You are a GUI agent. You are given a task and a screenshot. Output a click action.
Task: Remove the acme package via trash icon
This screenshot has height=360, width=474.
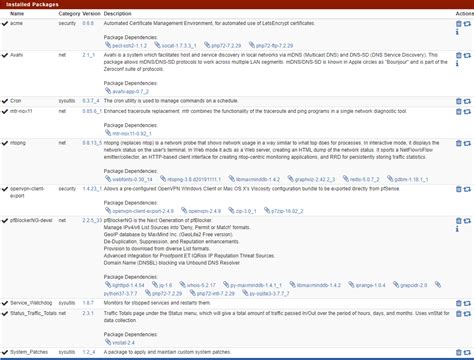(459, 24)
